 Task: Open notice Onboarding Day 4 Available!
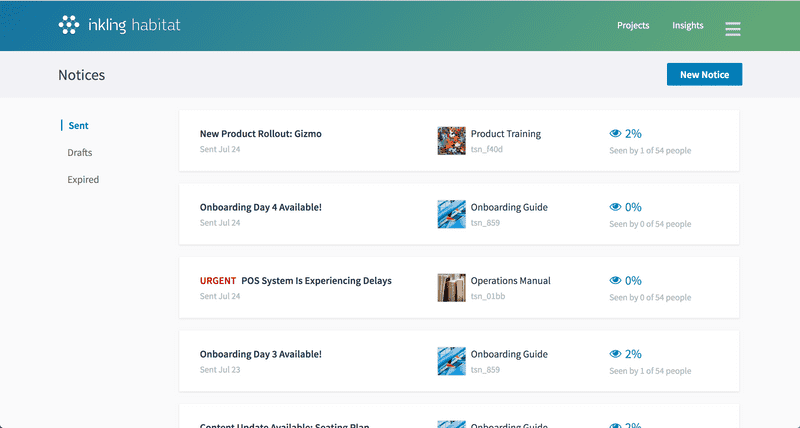click(261, 207)
